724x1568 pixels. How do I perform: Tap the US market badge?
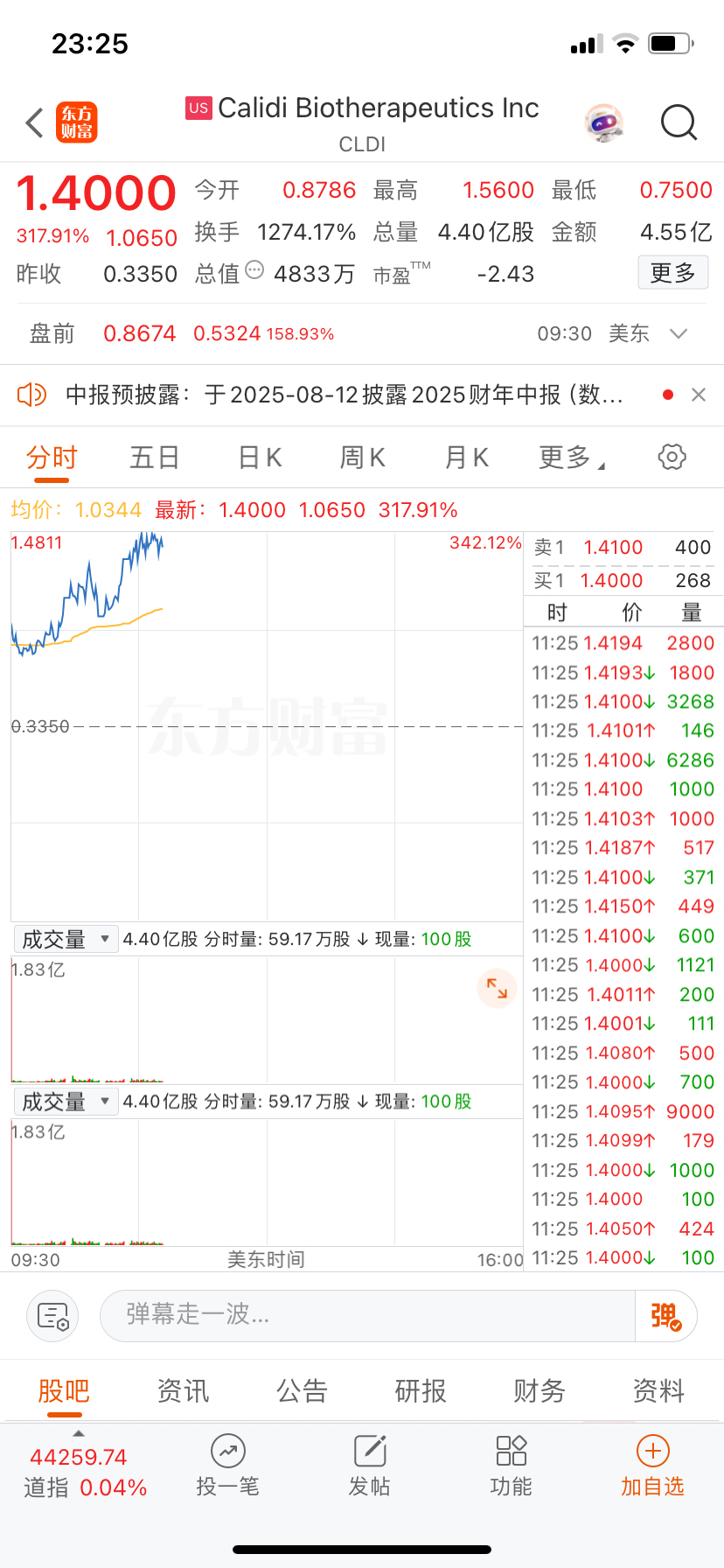click(x=198, y=108)
